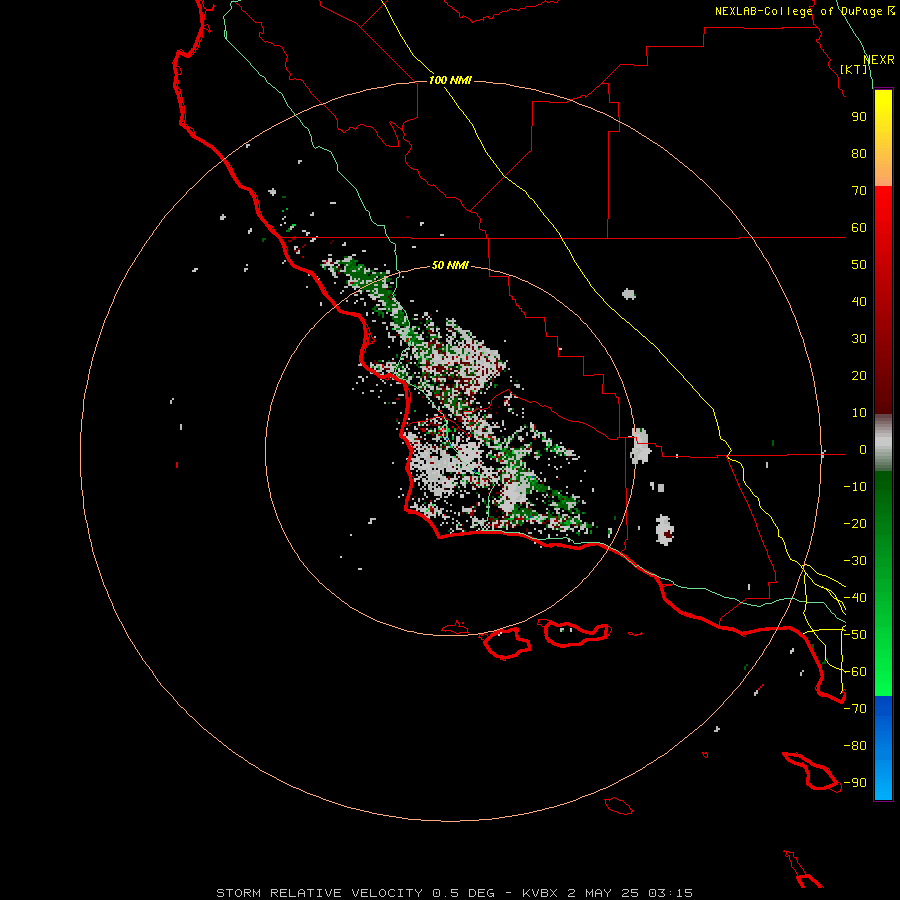Click the NEXR label above the color scale
The width and height of the screenshot is (900, 900).
[x=879, y=60]
